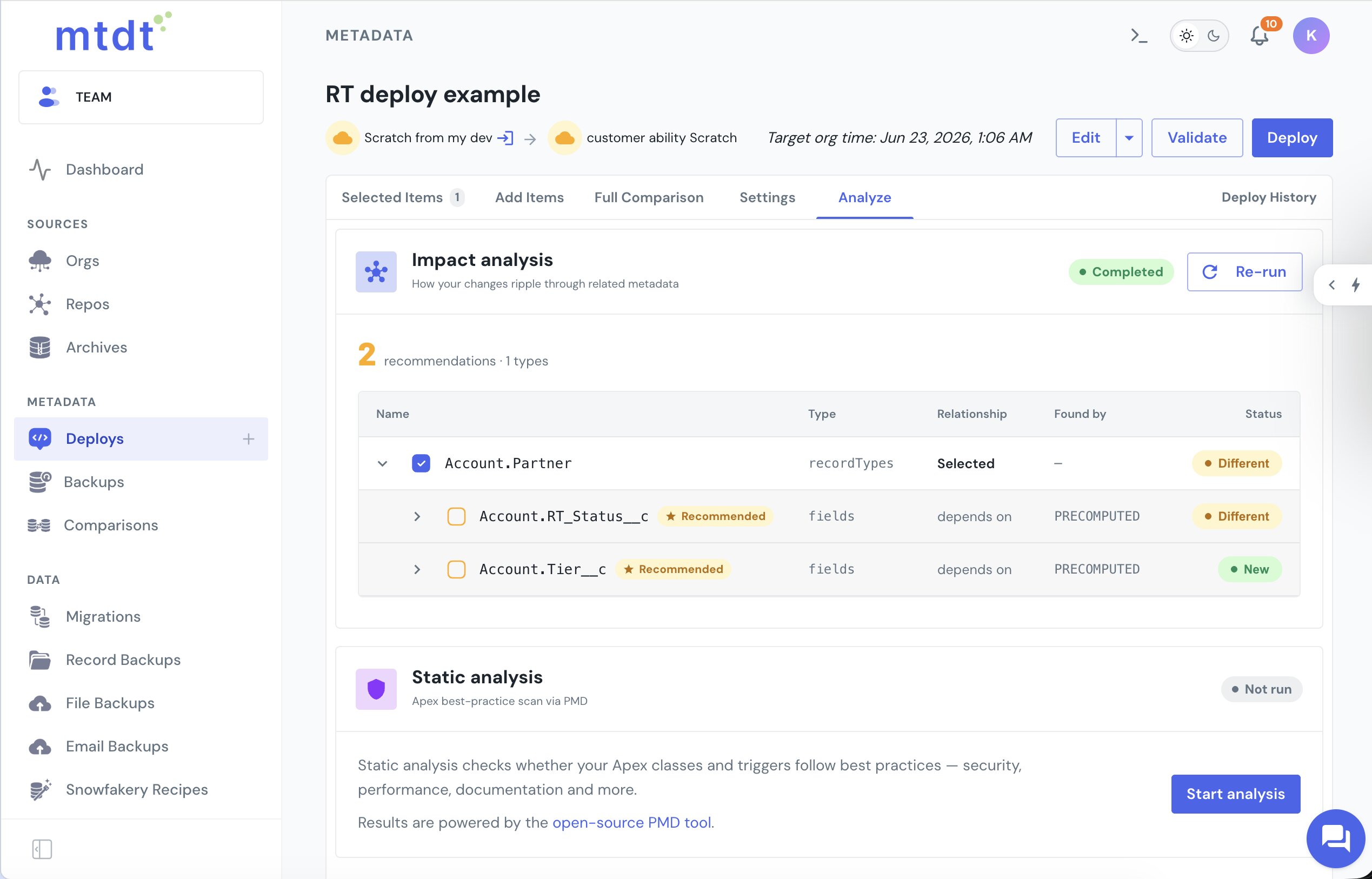
Task: Open Orgs in sidebar
Action: (x=82, y=261)
